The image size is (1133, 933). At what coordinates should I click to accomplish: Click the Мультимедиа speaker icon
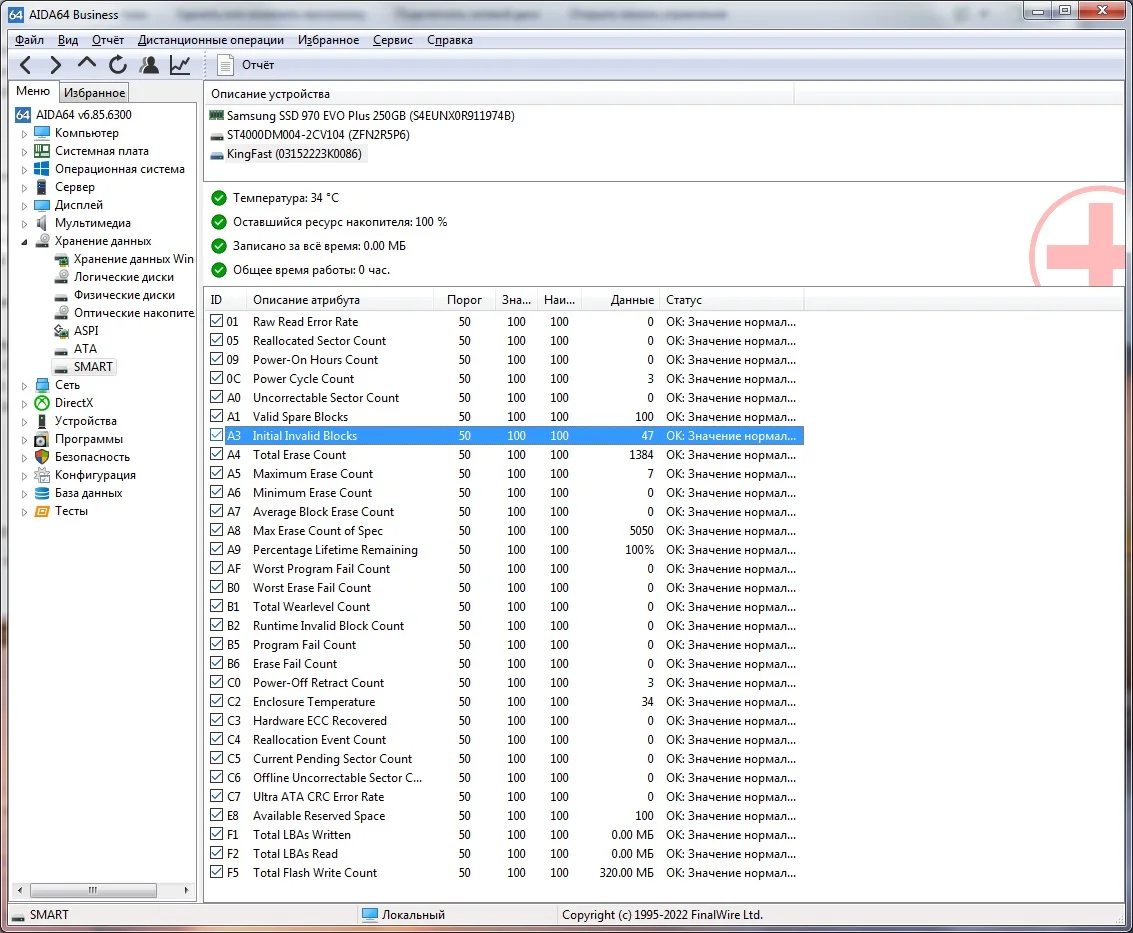pyautogui.click(x=42, y=223)
